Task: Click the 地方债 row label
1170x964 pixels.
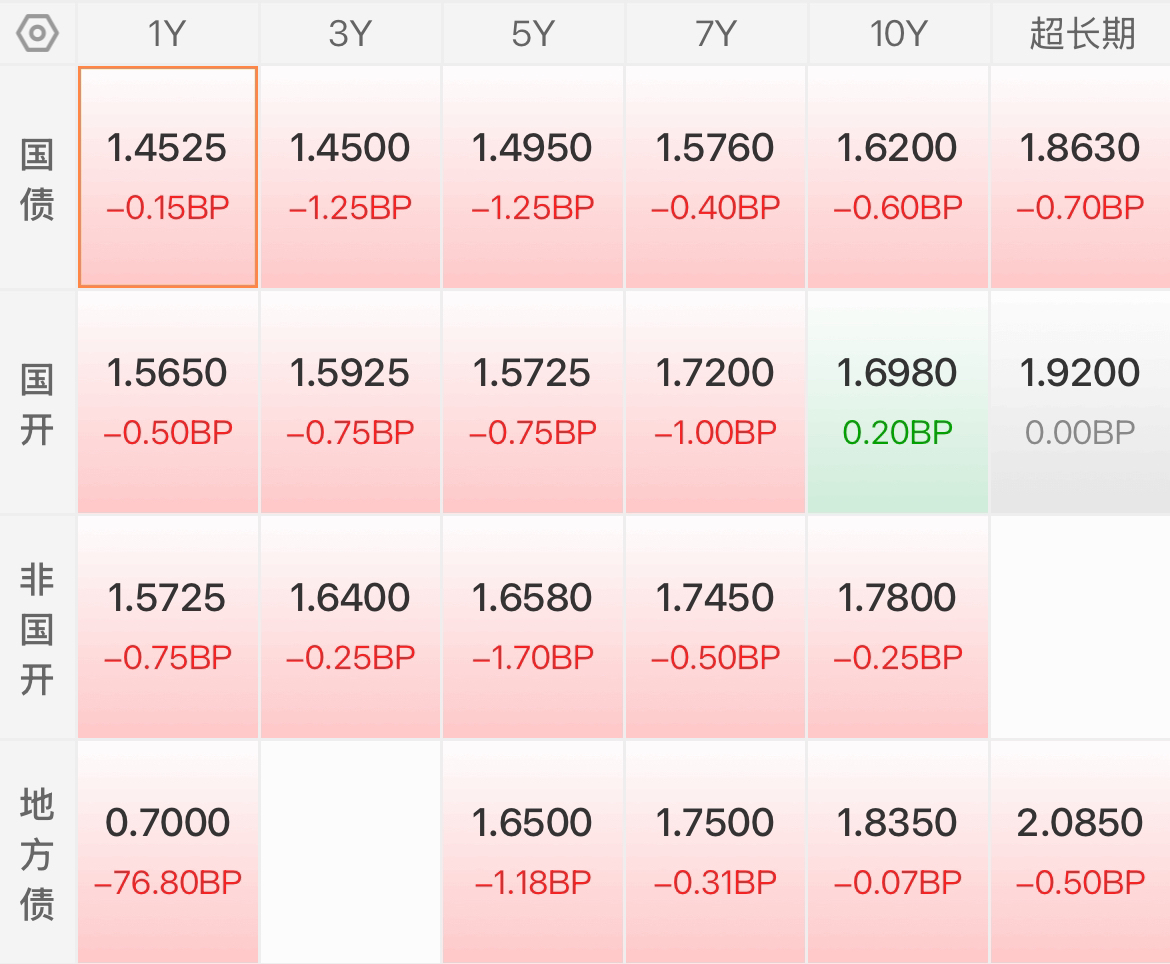Action: [37, 853]
